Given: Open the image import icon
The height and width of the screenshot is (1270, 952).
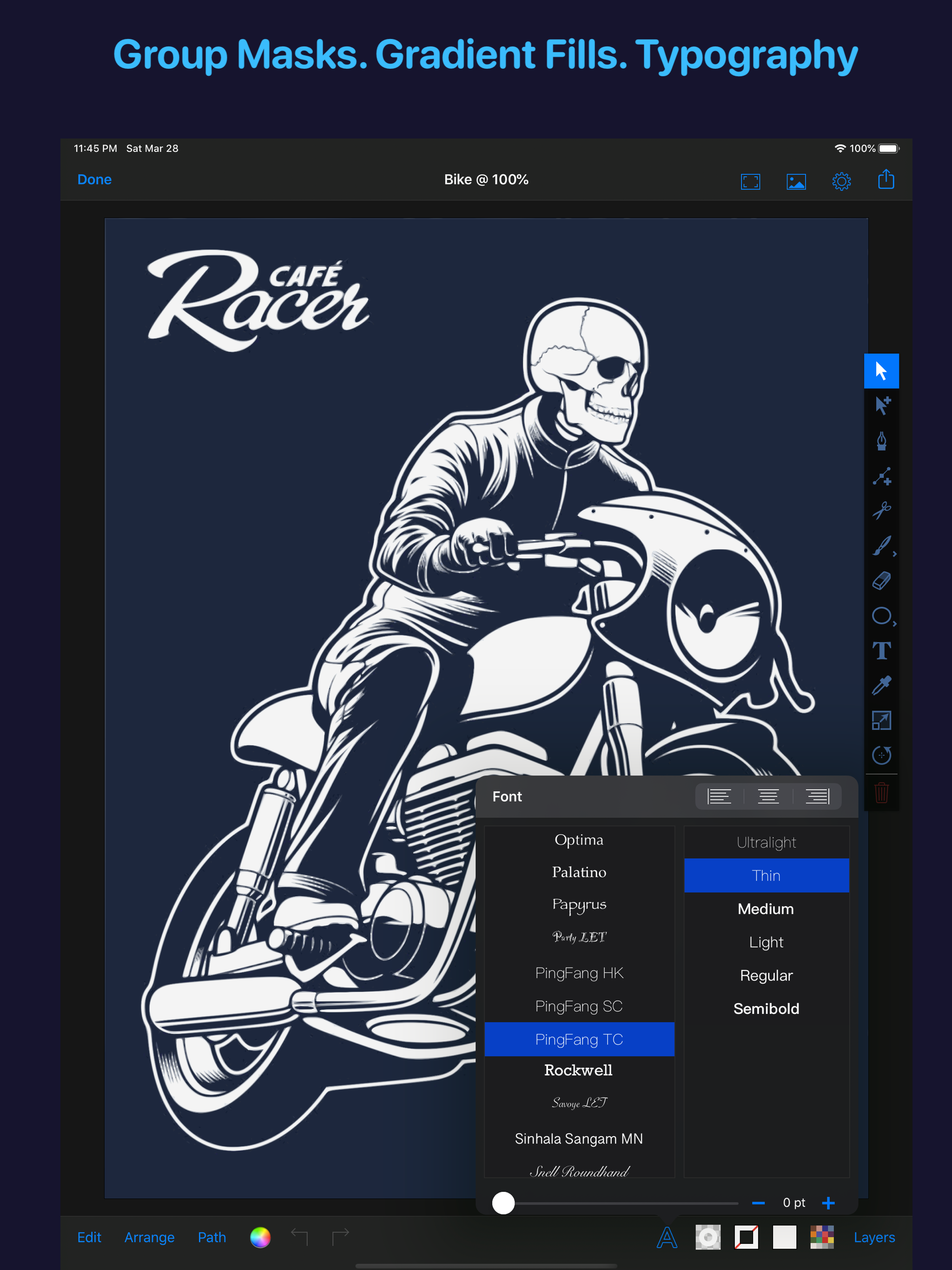Looking at the screenshot, I should tap(796, 181).
